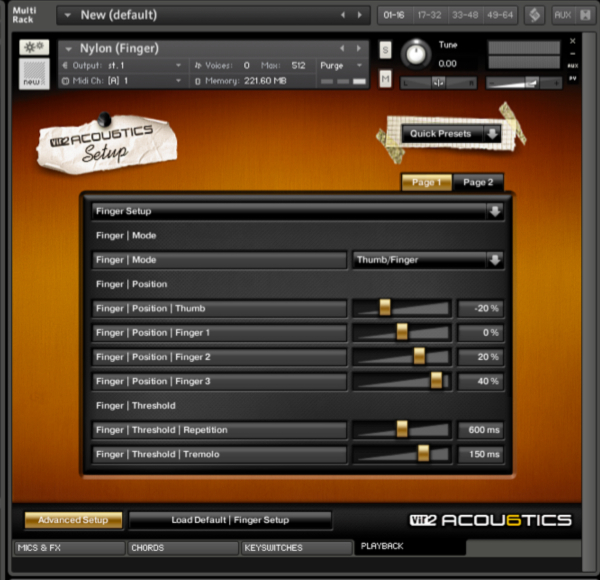Image resolution: width=600 pixels, height=580 pixels.
Task: Click the Solo S button
Action: 385,50
